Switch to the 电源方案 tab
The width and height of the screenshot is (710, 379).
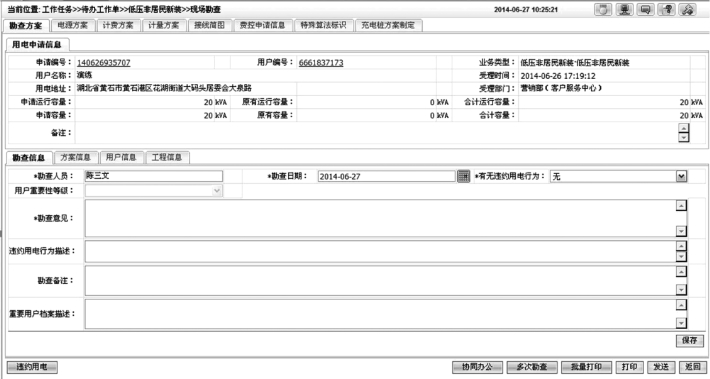(73, 25)
